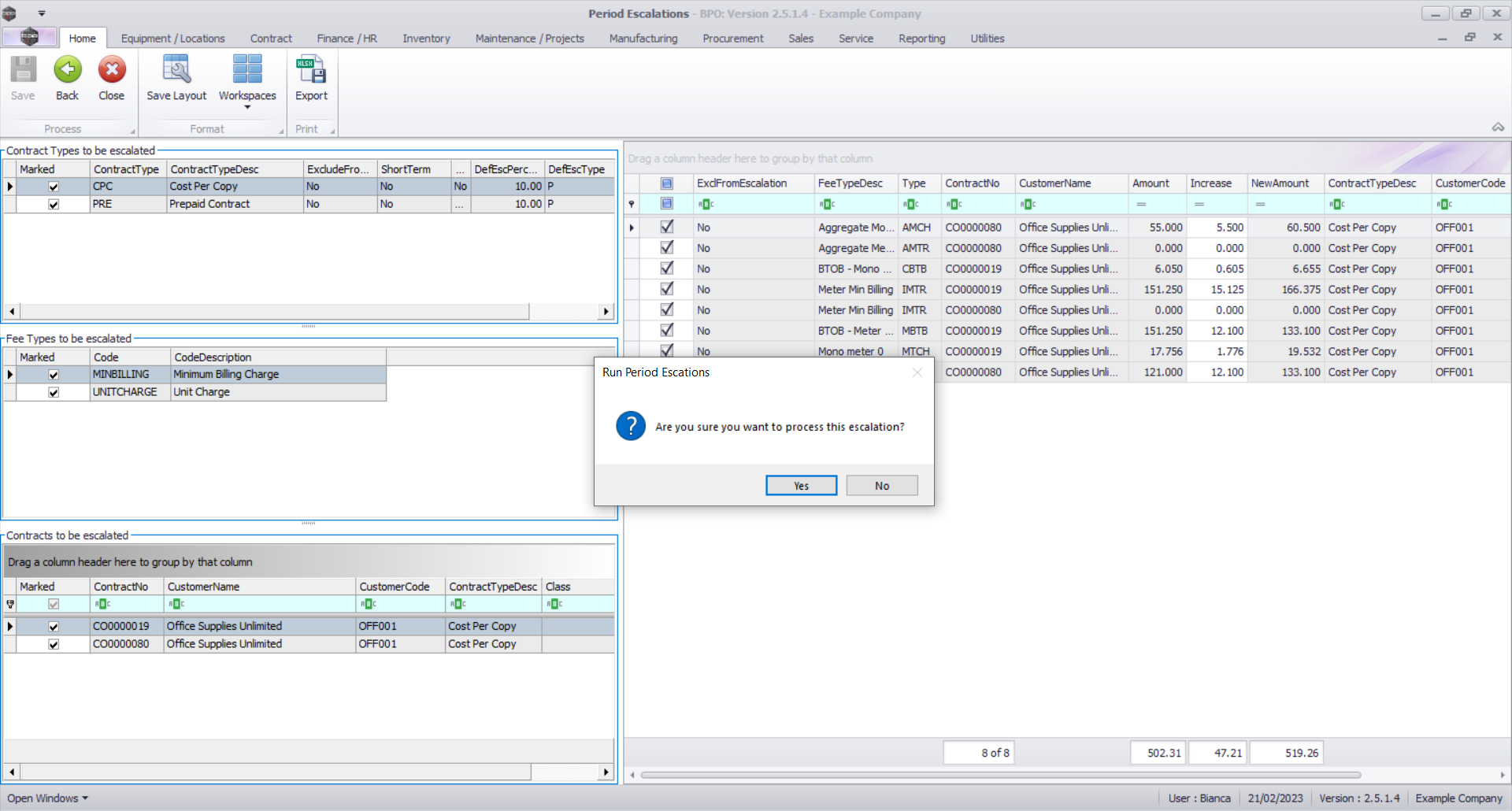
Task: Open the Procurement ribbon tab
Action: tap(732, 39)
